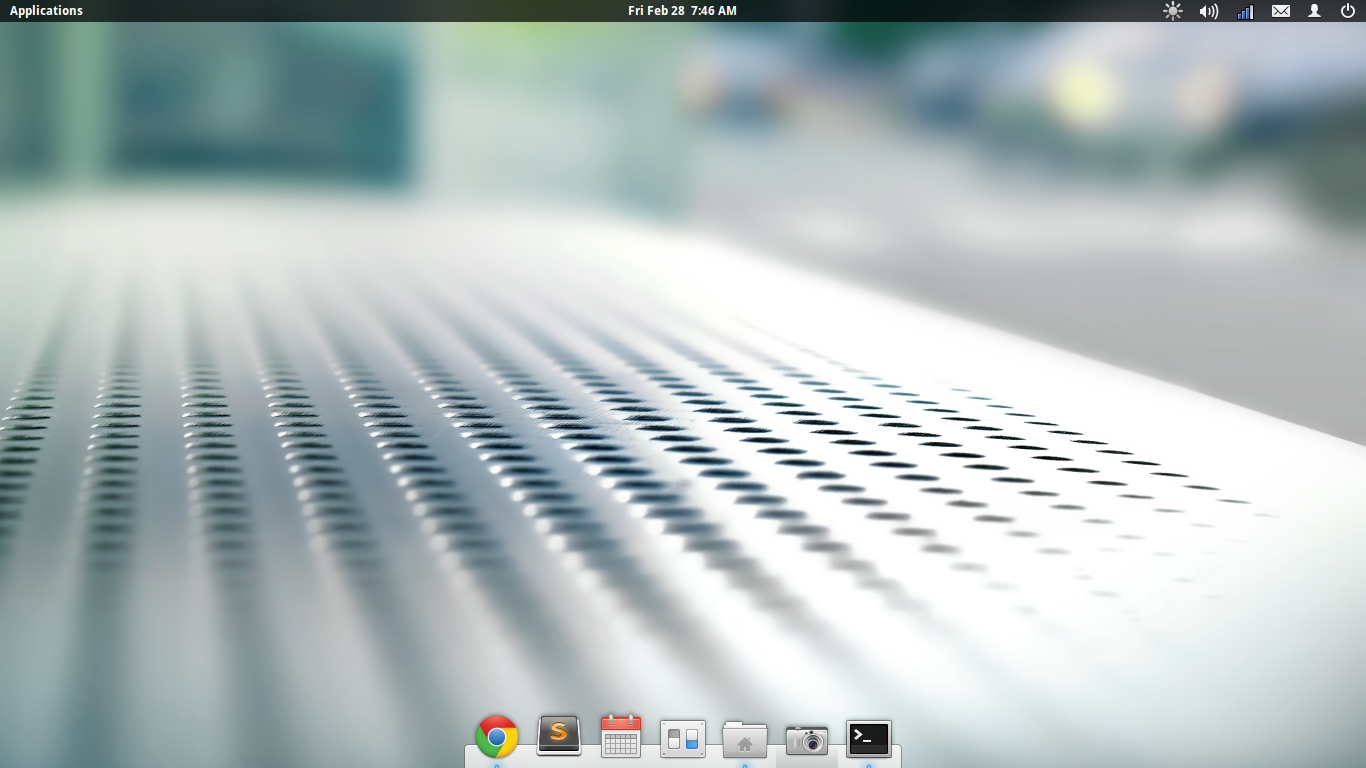Viewport: 1366px width, 768px height.
Task: Open the user account indicator
Action: pyautogui.click(x=1315, y=11)
